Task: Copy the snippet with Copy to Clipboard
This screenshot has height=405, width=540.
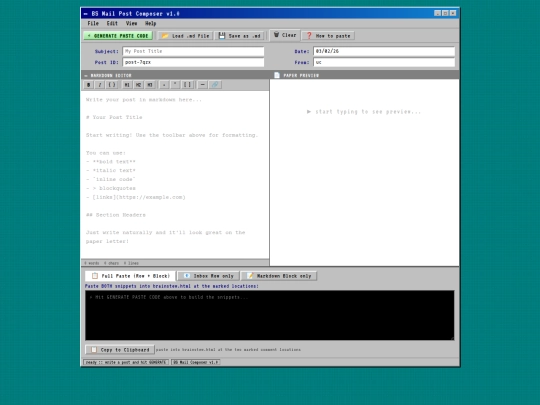Action: tap(120, 350)
